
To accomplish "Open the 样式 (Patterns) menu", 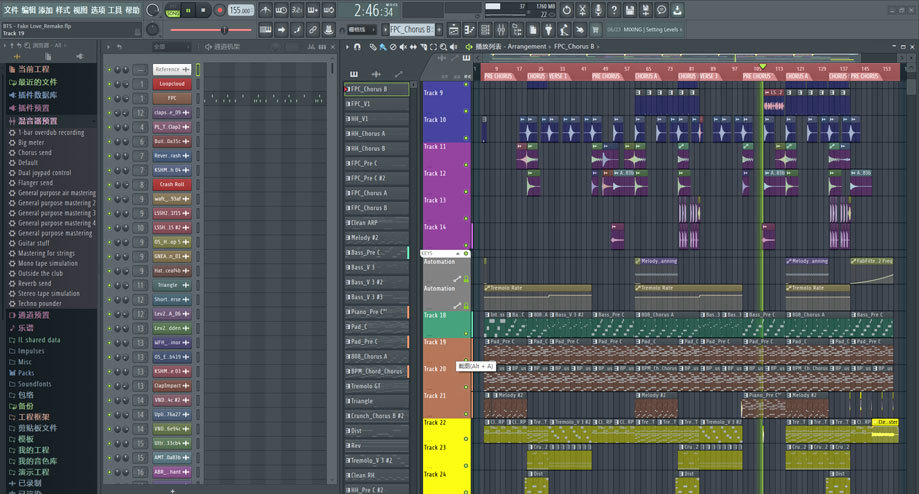I will (62, 10).
